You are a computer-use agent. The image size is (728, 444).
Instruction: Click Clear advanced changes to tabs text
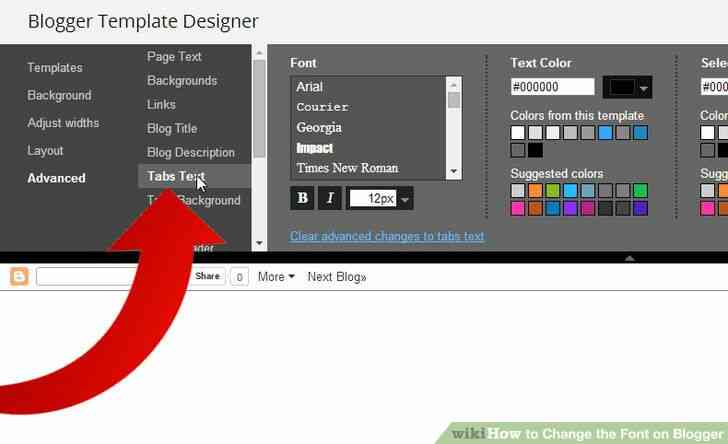coord(387,236)
